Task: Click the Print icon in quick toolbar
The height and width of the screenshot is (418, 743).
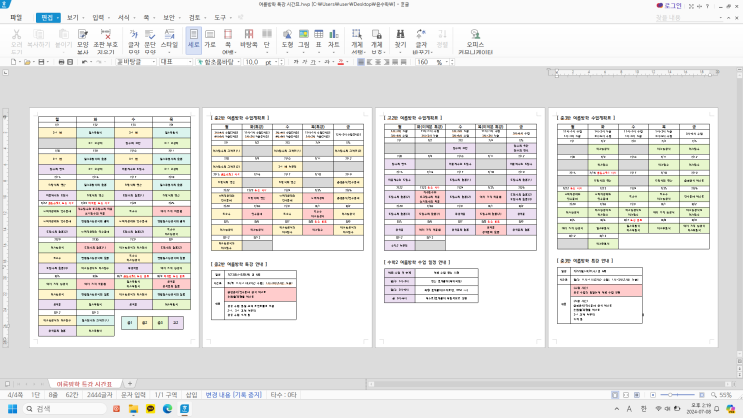Action: tap(61, 62)
